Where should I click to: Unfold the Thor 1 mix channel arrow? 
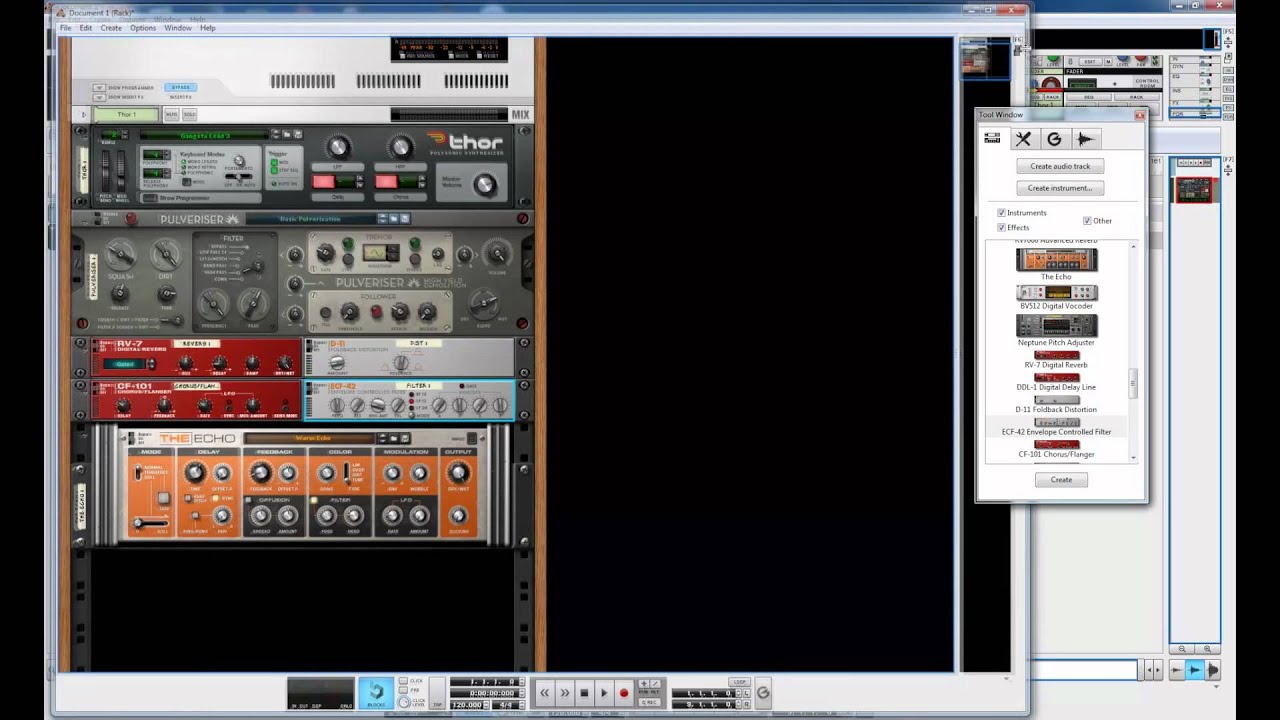83,115
